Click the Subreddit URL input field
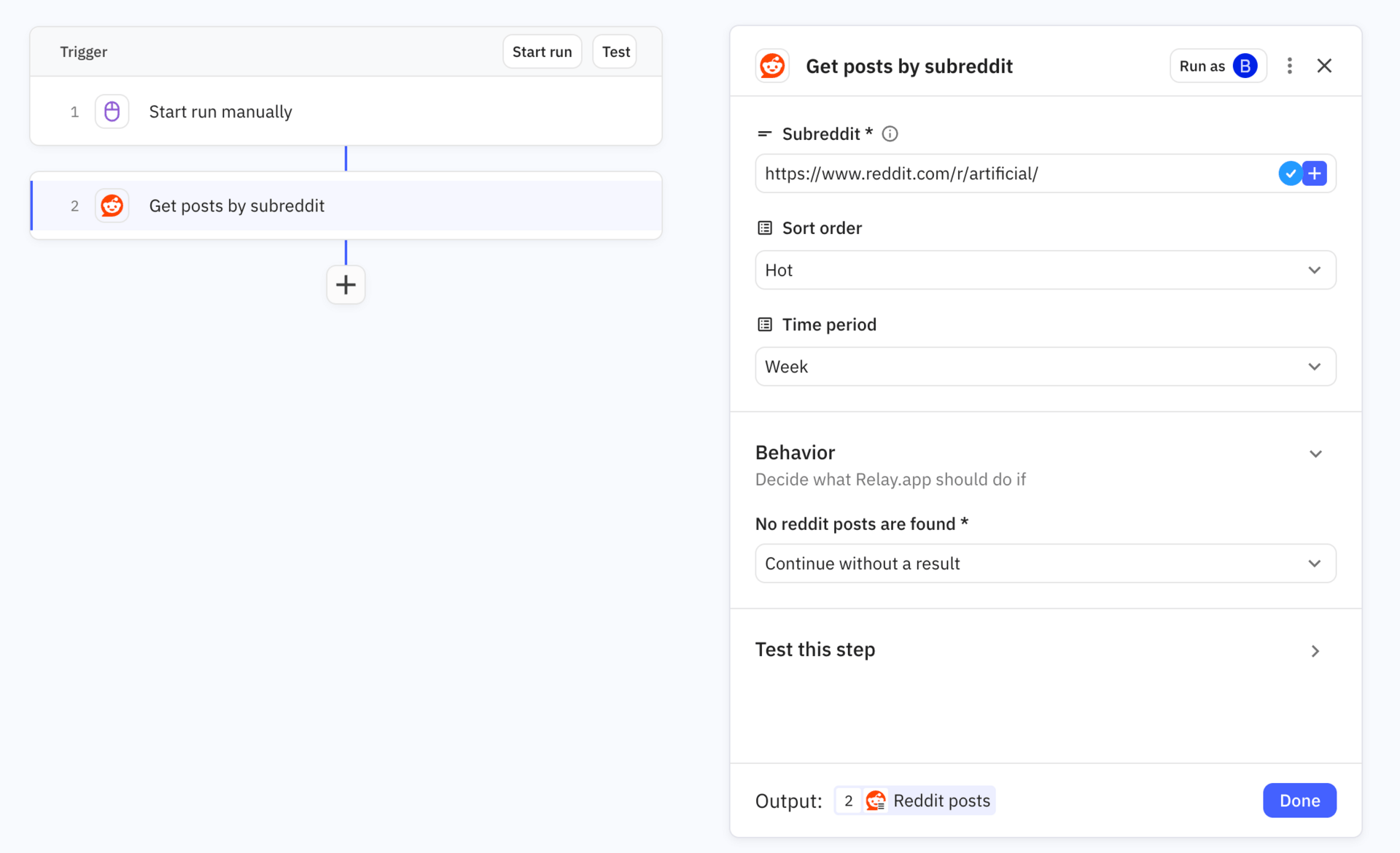Image resolution: width=1400 pixels, height=853 pixels. pos(1014,174)
